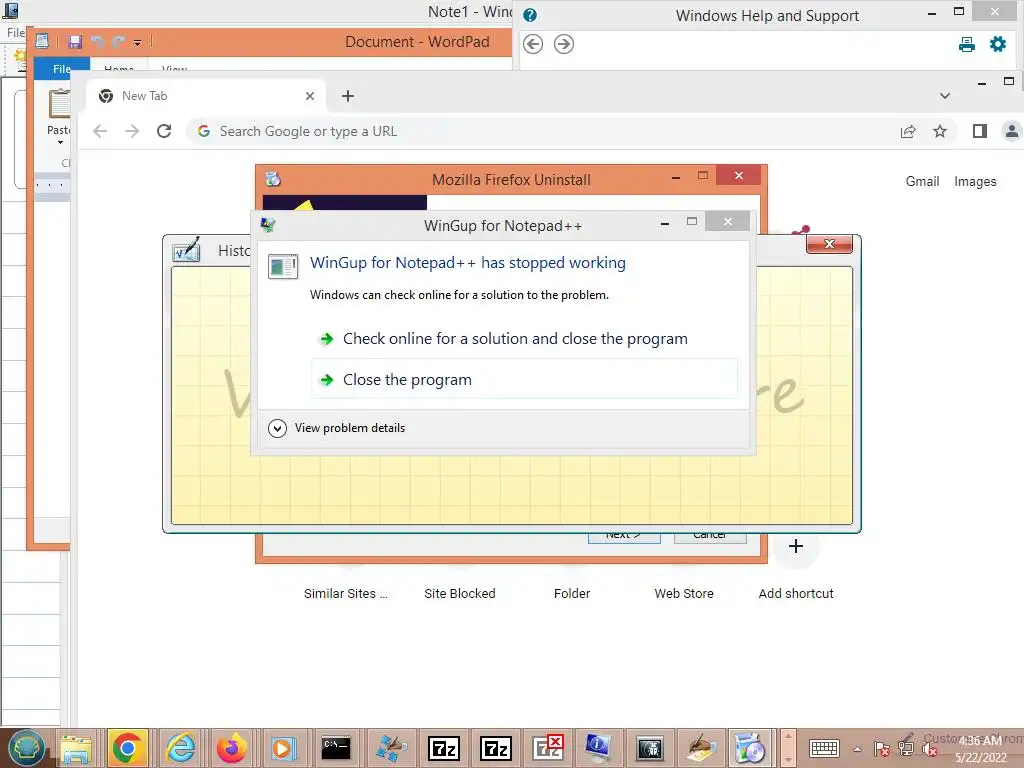Open Folder shortcut on New Tab
The width and height of the screenshot is (1024, 768).
(x=571, y=594)
